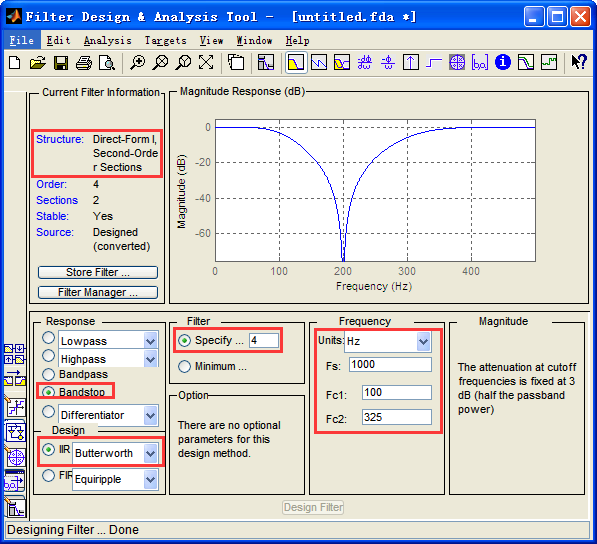Open the Pole/Zero Editor sidebar panel
The width and height of the screenshot is (597, 544).
(x=15, y=457)
